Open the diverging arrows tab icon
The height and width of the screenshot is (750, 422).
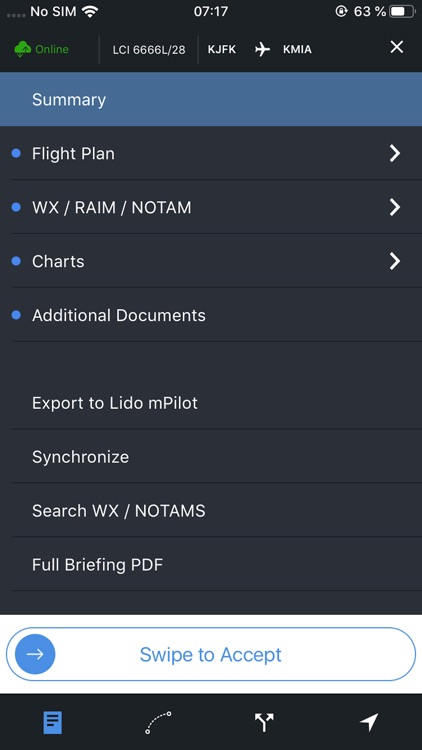pos(264,722)
